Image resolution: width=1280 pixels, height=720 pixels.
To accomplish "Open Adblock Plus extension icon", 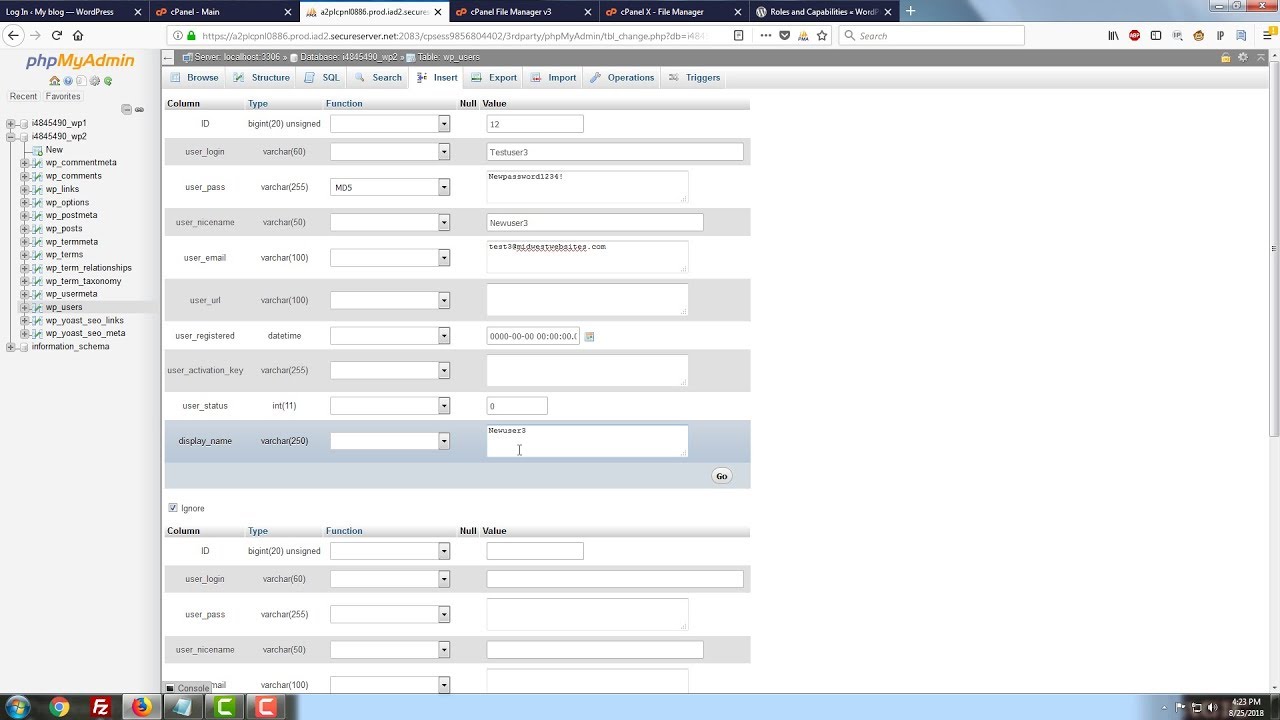I will coord(1134,35).
